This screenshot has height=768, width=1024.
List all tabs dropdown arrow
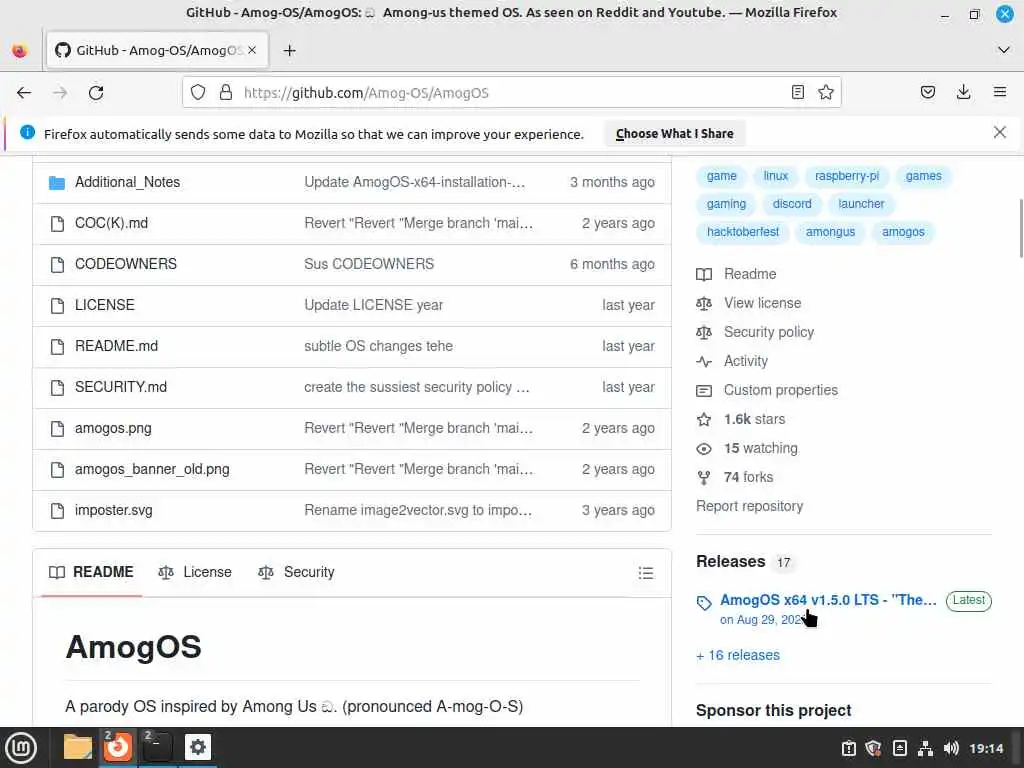click(1003, 50)
